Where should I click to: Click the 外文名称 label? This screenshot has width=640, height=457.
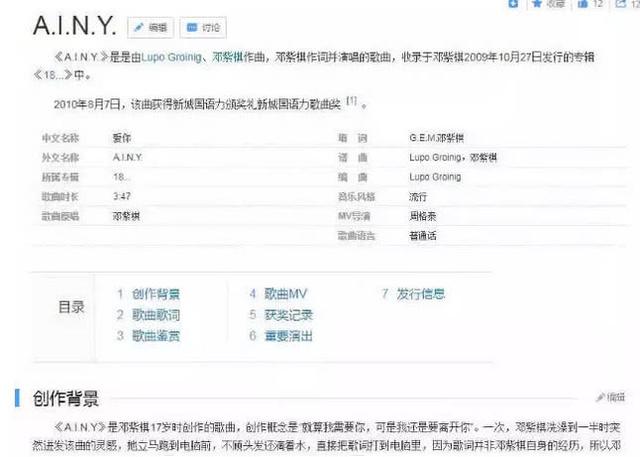coord(60,158)
